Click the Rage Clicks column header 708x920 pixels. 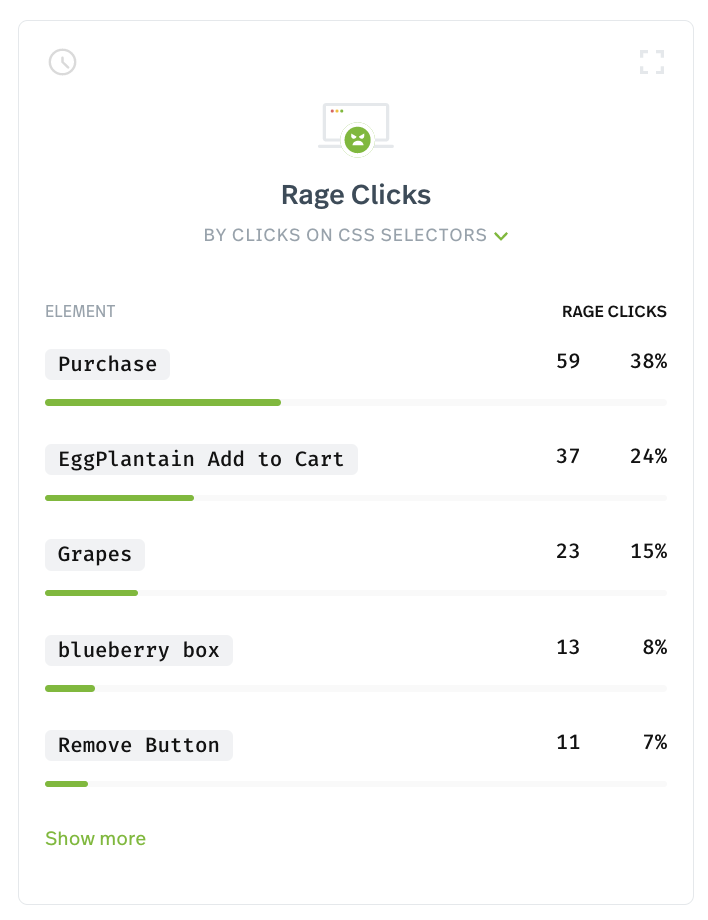(x=614, y=312)
